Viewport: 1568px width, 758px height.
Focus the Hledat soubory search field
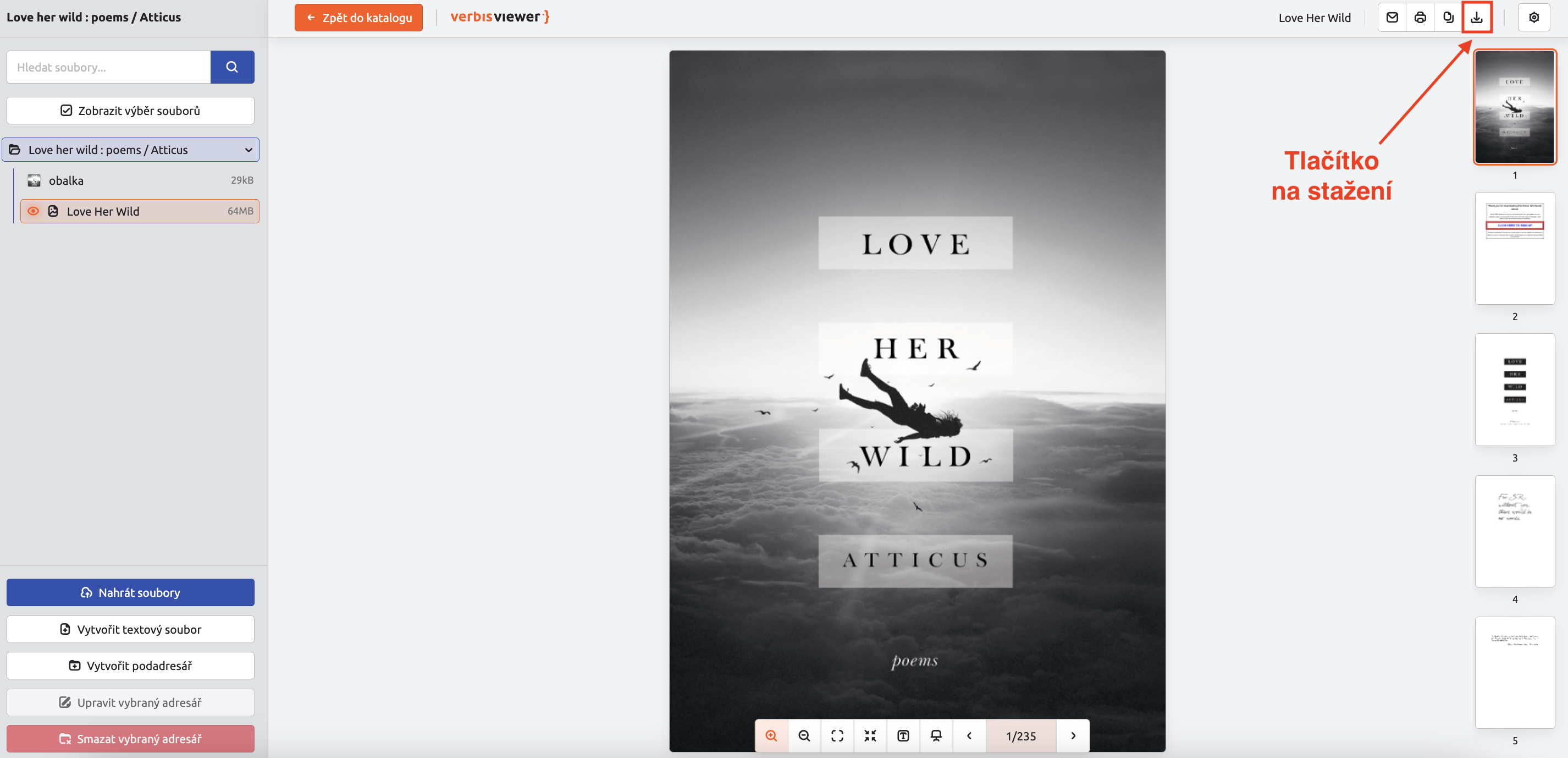[108, 67]
